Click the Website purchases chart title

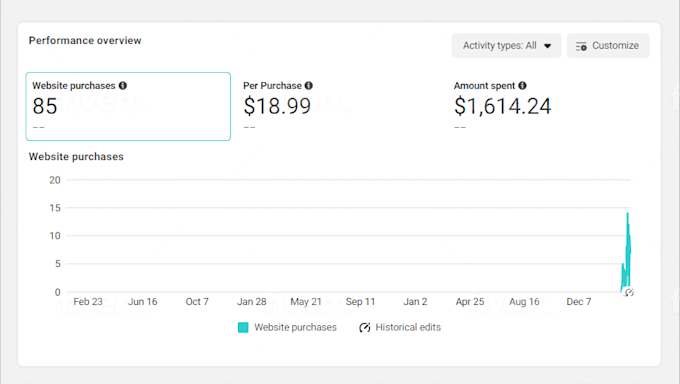[76, 157]
